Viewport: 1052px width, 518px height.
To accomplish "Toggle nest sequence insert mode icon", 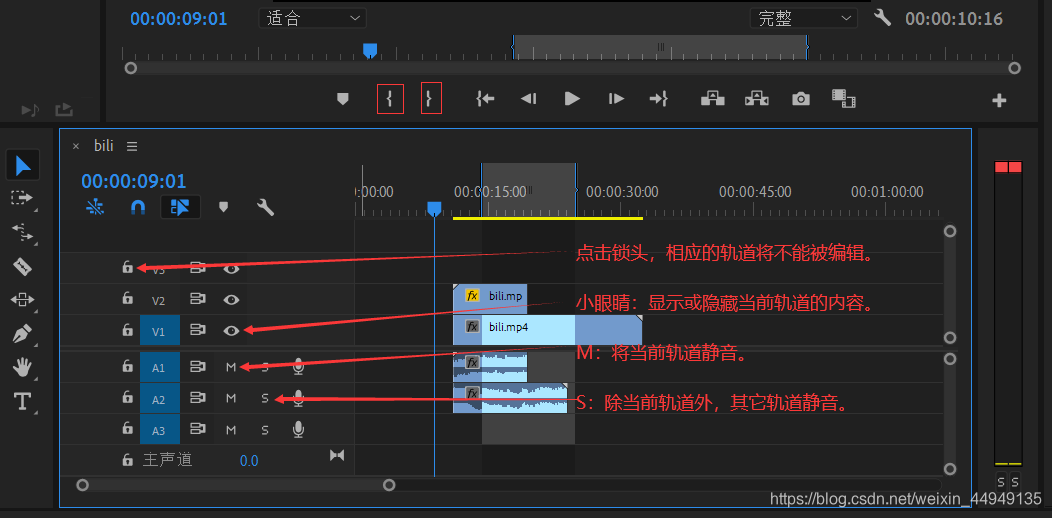I will pyautogui.click(x=95, y=207).
